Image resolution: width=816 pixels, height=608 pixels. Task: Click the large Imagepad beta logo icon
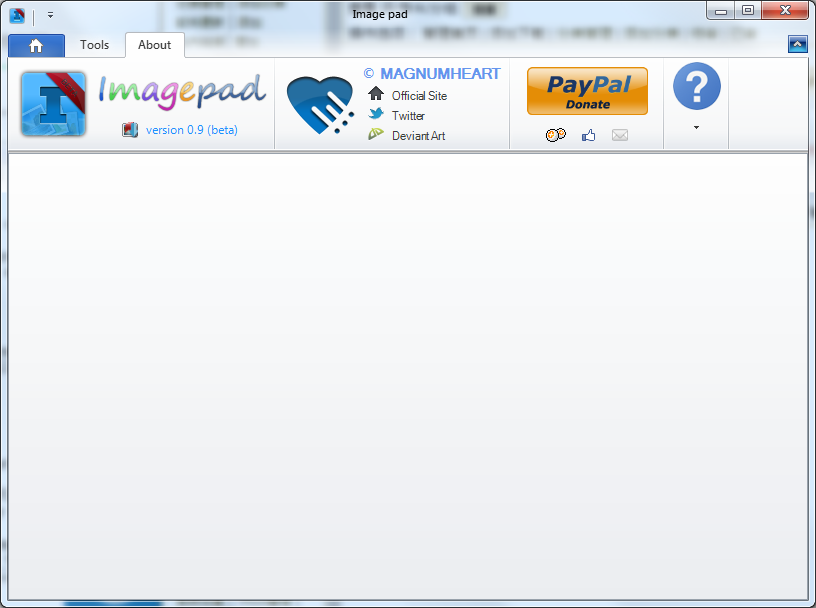click(53, 104)
